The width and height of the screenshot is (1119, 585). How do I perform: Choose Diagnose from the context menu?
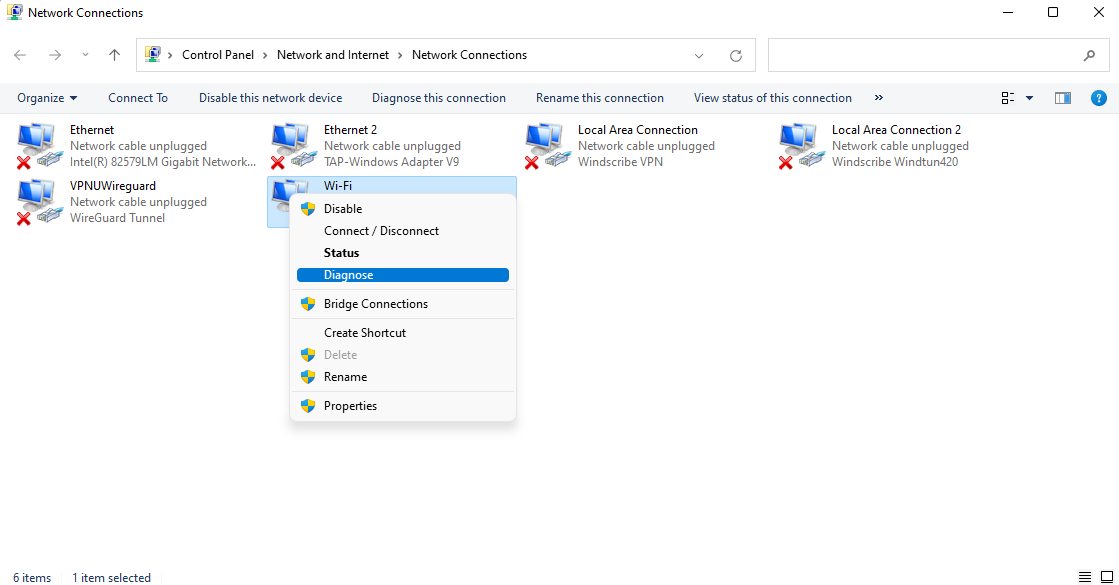click(x=349, y=275)
